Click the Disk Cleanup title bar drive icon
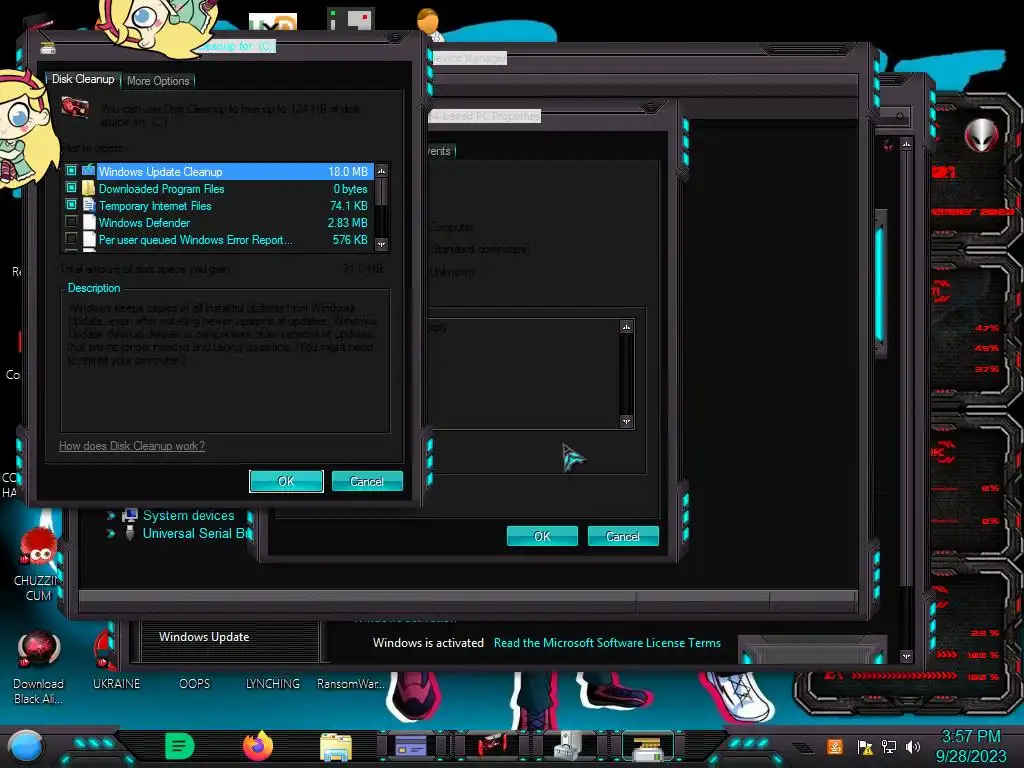 [48, 48]
